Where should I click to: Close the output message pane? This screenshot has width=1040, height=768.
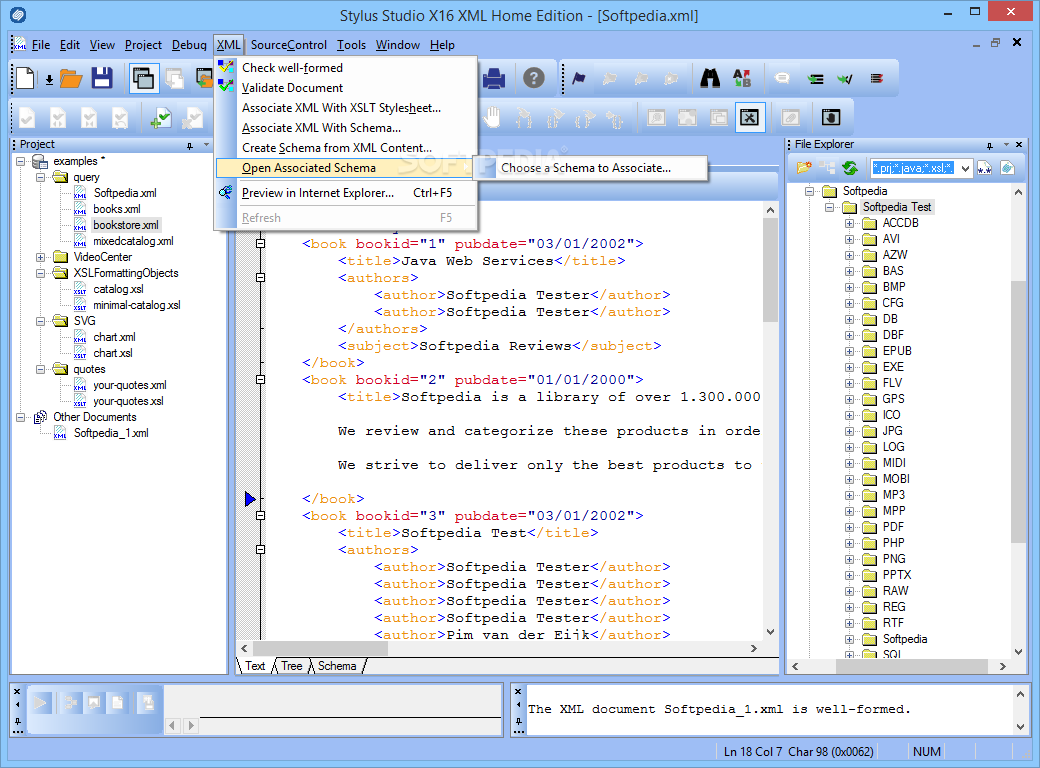pos(518,691)
